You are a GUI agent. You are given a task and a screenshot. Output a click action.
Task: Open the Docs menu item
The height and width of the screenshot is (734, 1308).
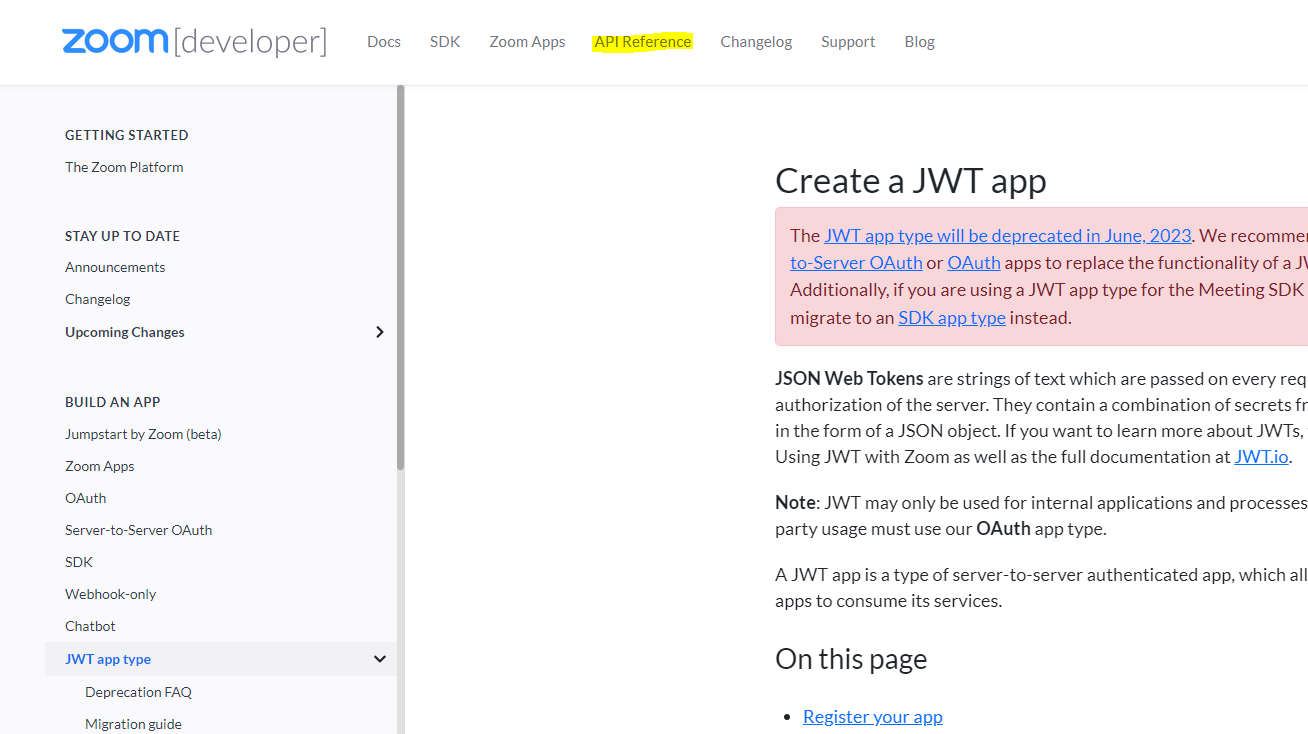pos(384,41)
